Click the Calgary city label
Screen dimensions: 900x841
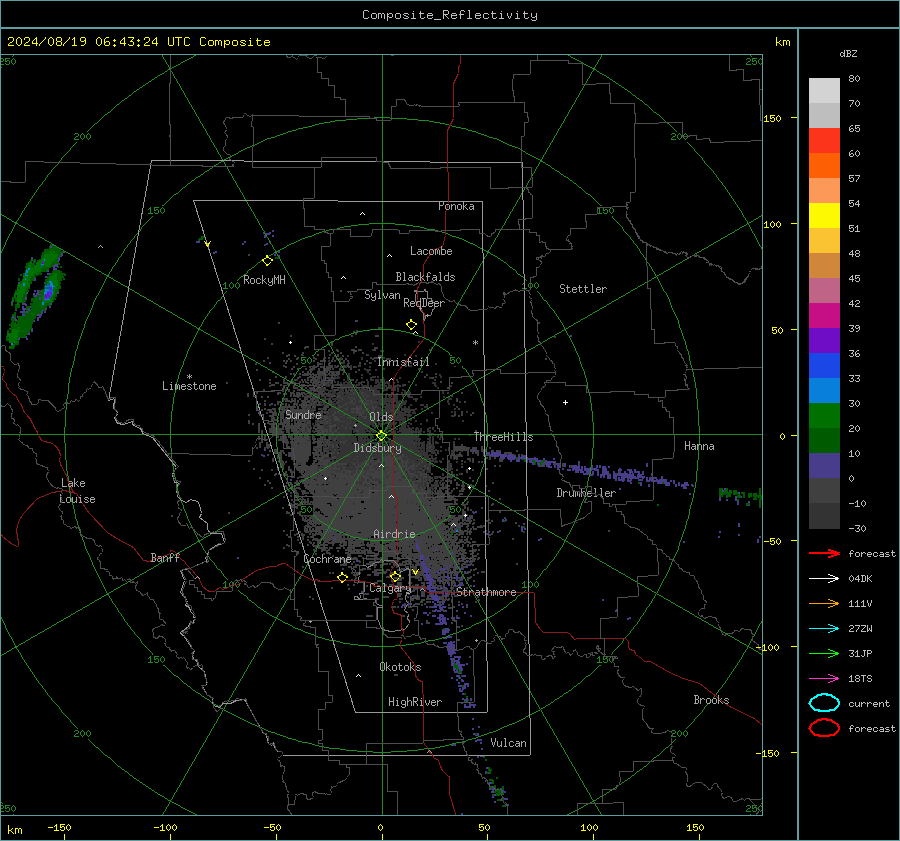point(390,588)
